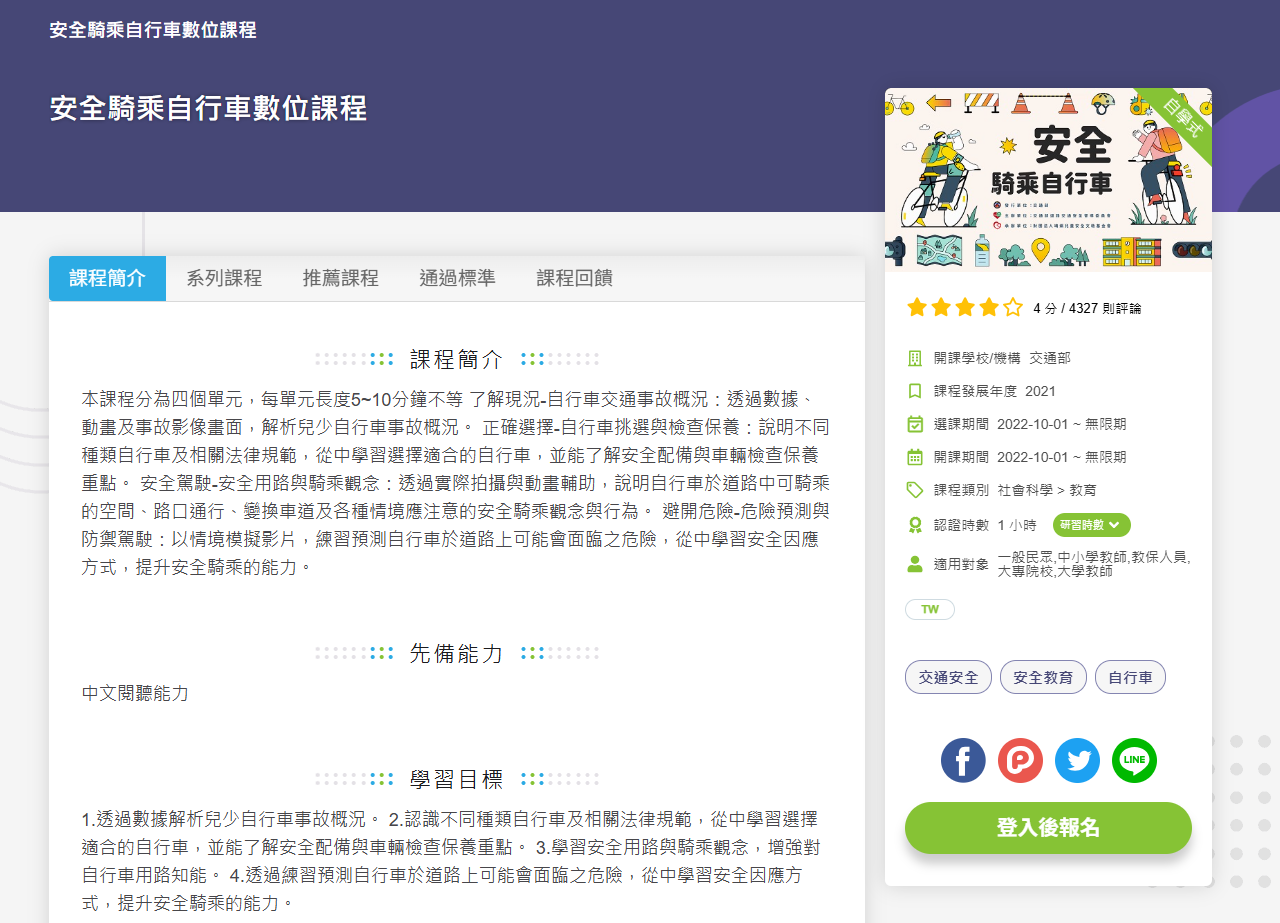This screenshot has height=923, width=1280.
Task: Select the 自行車 tag
Action: point(1130,678)
